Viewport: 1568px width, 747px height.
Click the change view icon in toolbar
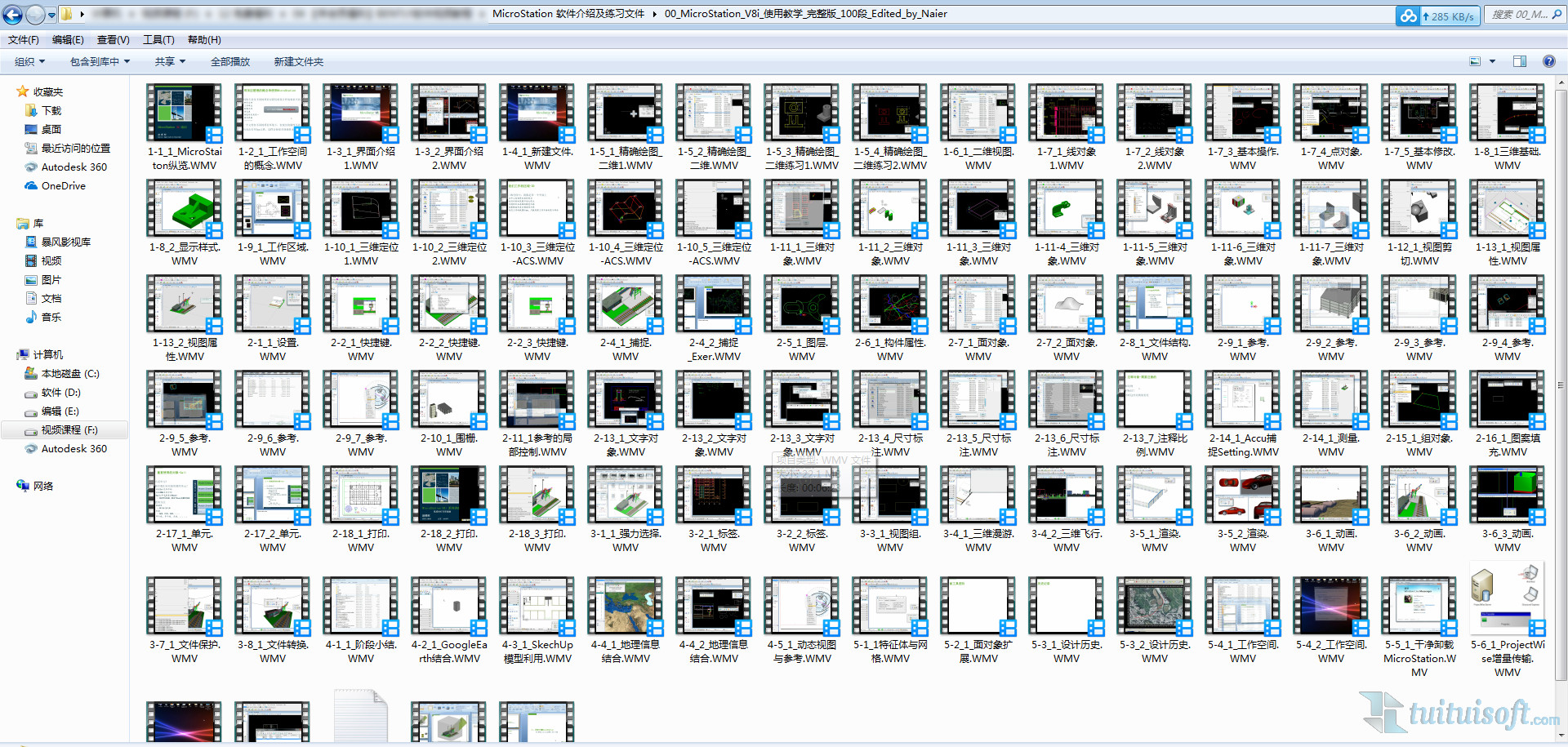[x=1475, y=61]
